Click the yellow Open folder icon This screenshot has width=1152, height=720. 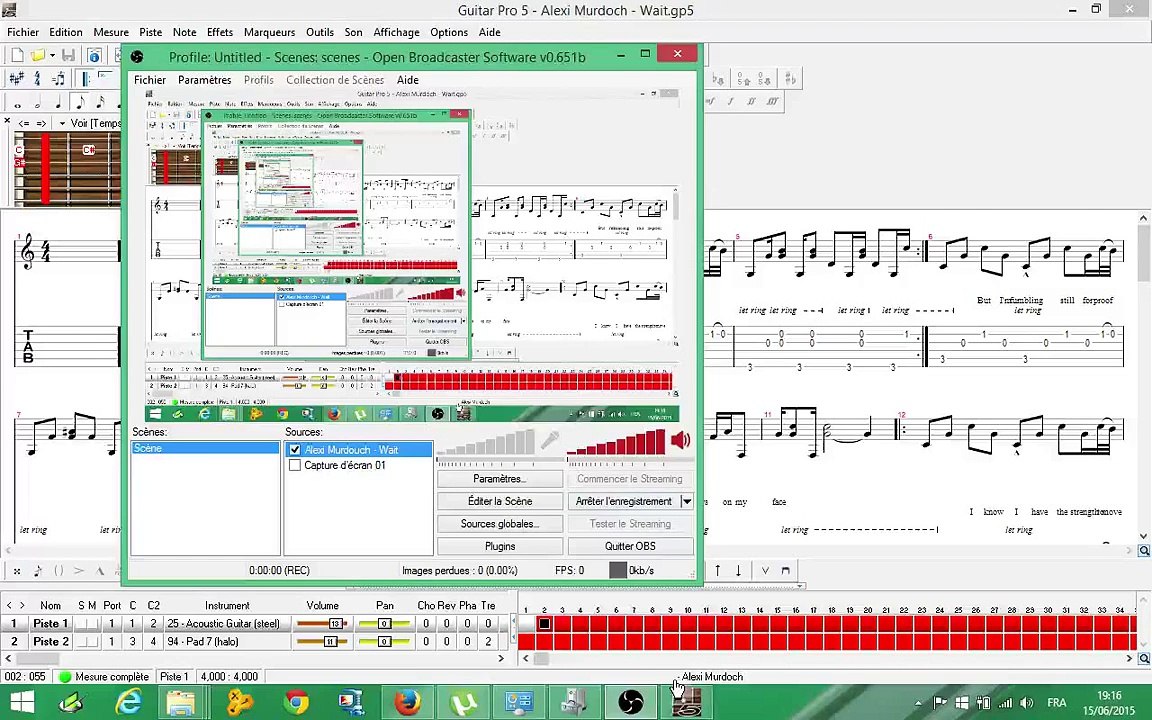[37, 55]
